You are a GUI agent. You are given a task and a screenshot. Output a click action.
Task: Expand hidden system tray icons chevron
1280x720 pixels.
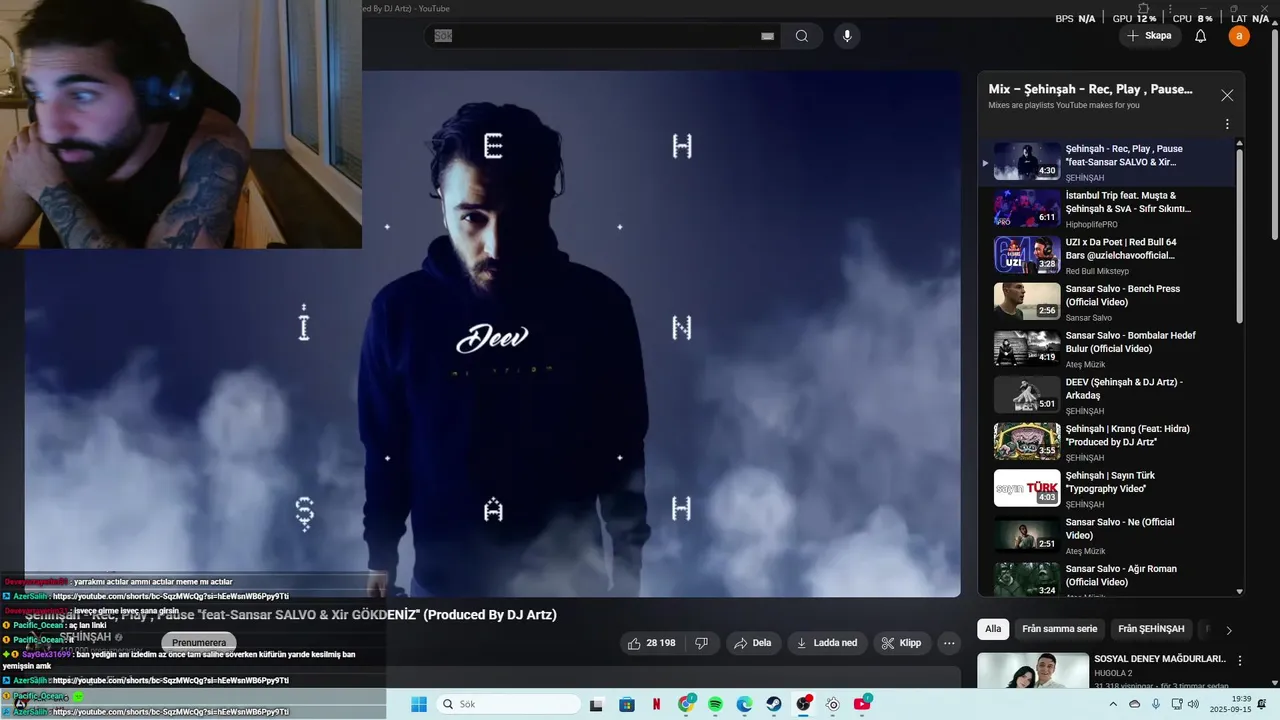click(x=1115, y=704)
